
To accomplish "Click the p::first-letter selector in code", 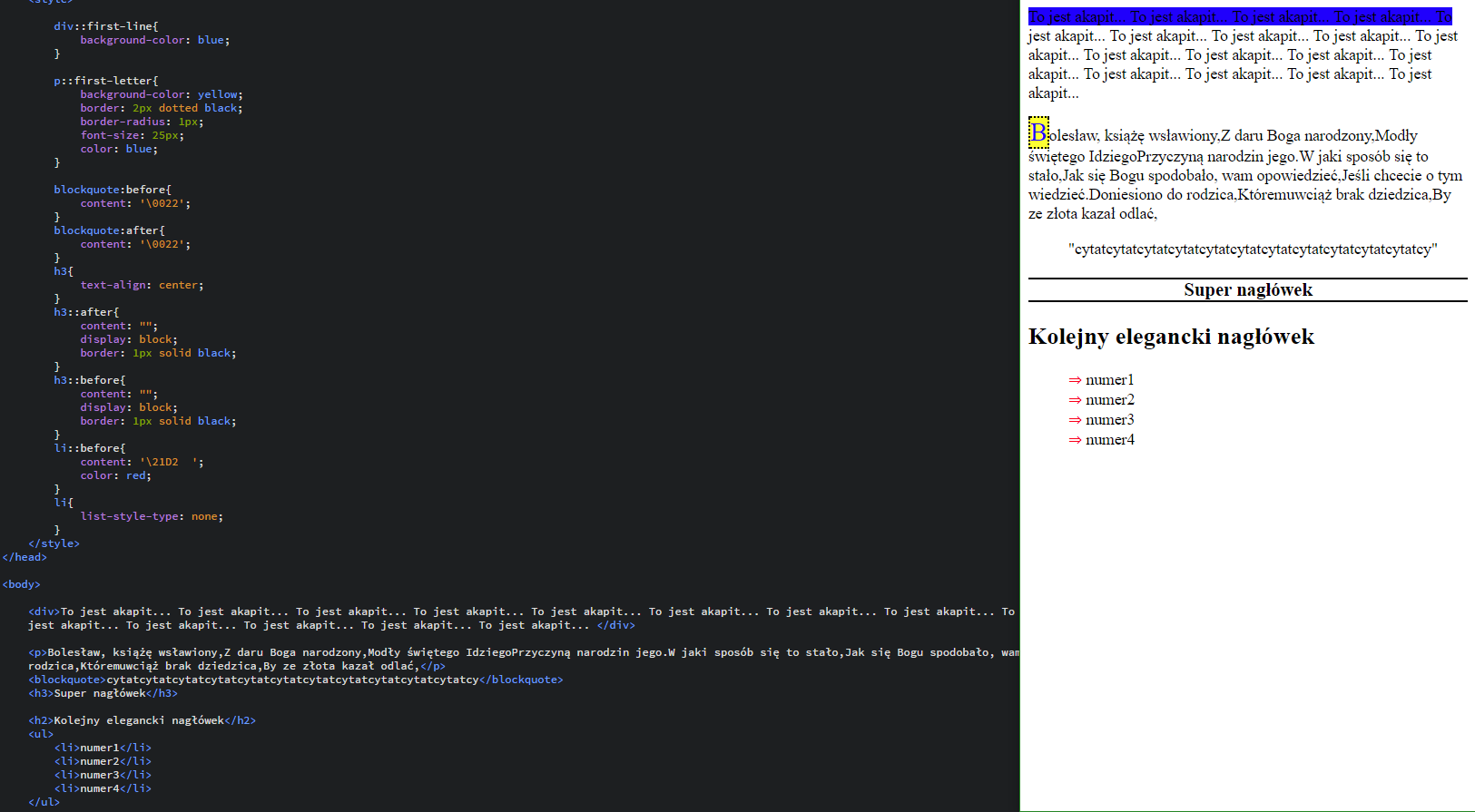I will click(104, 81).
